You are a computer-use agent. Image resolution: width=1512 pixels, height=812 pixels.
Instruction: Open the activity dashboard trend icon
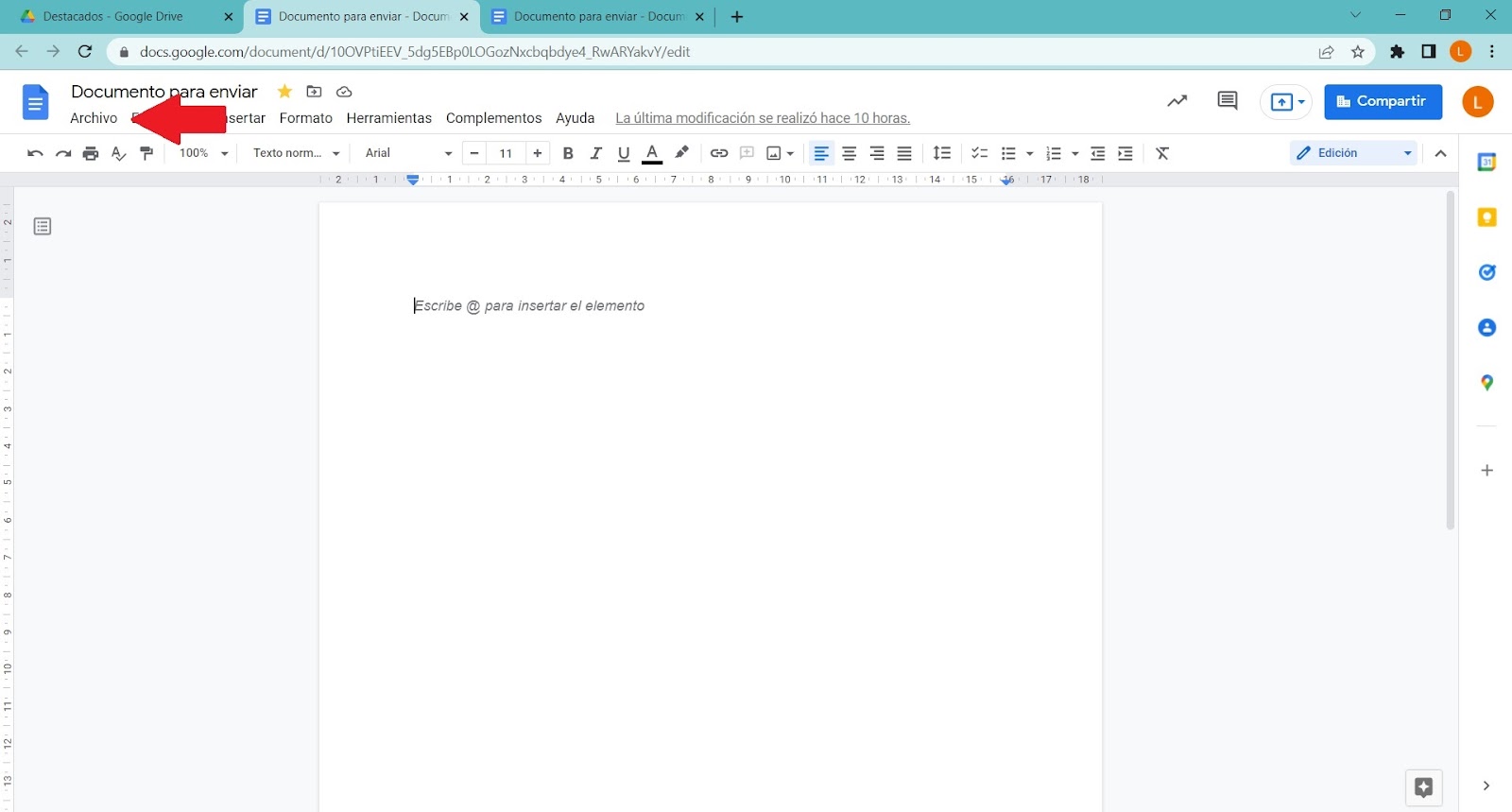point(1177,101)
